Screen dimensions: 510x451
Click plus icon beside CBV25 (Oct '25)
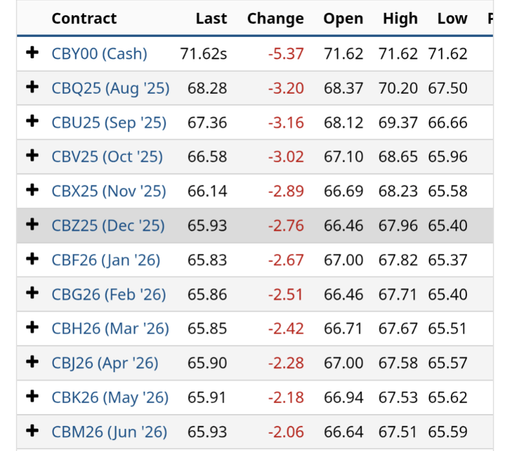pyautogui.click(x=32, y=156)
